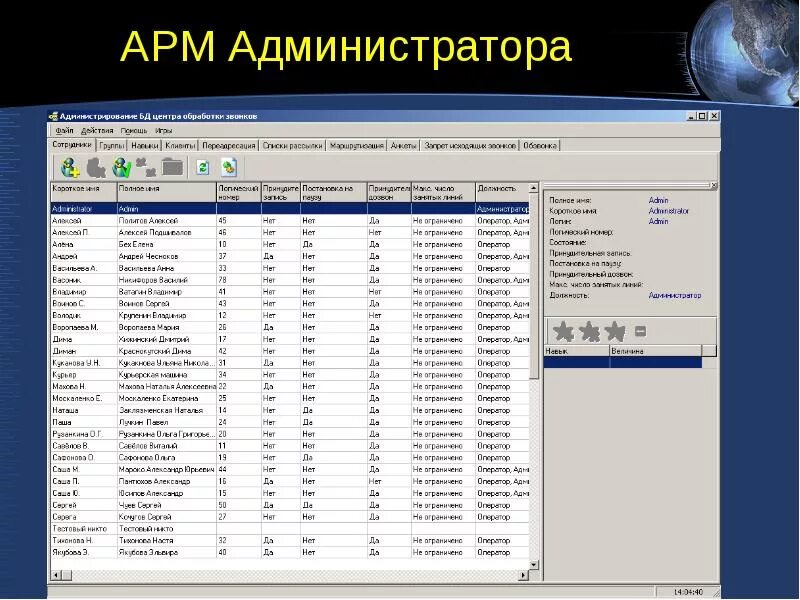Sort by the Логический номер column header
800x600 pixels.
[239, 192]
